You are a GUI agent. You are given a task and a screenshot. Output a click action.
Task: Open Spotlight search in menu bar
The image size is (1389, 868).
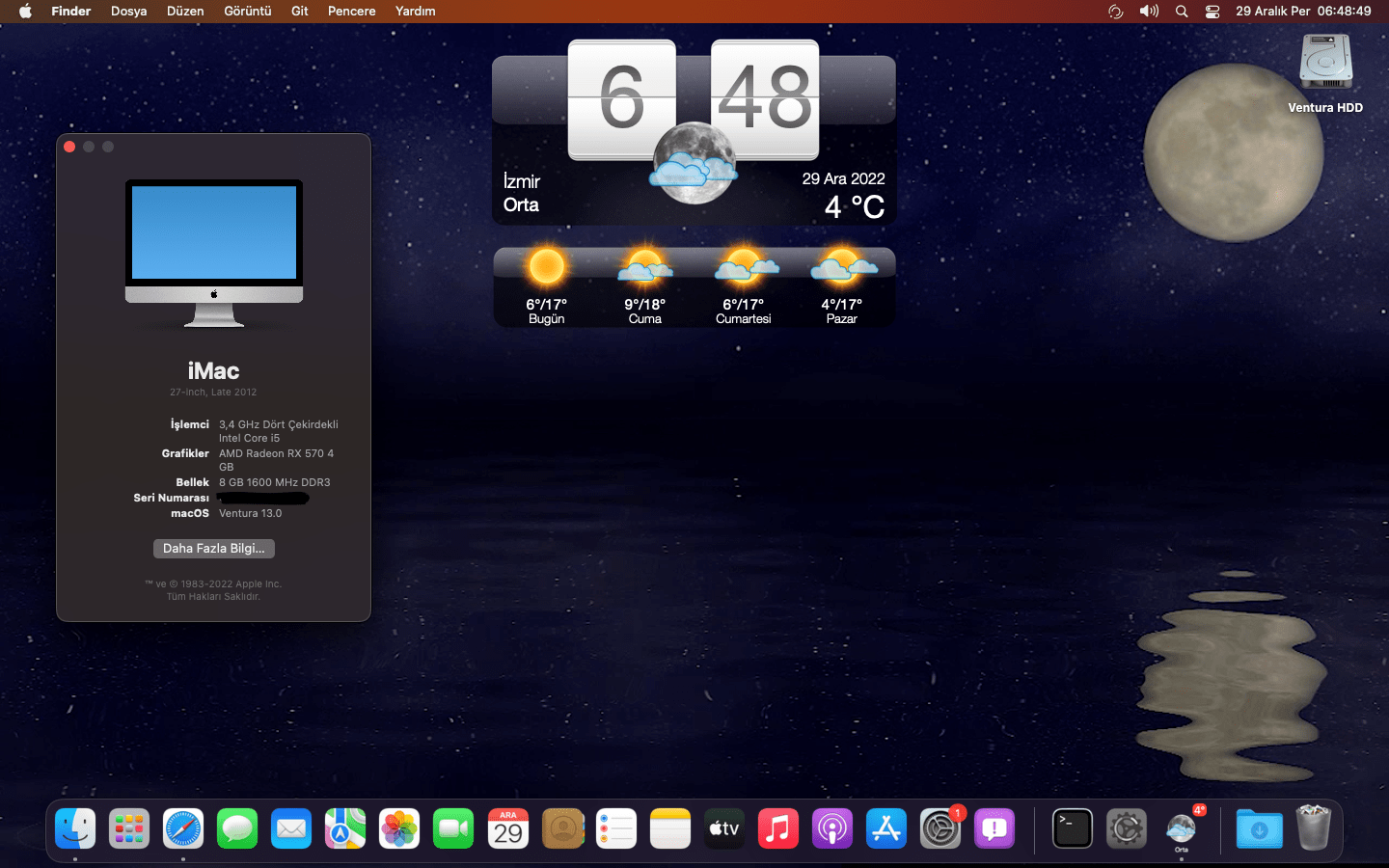(x=1182, y=12)
